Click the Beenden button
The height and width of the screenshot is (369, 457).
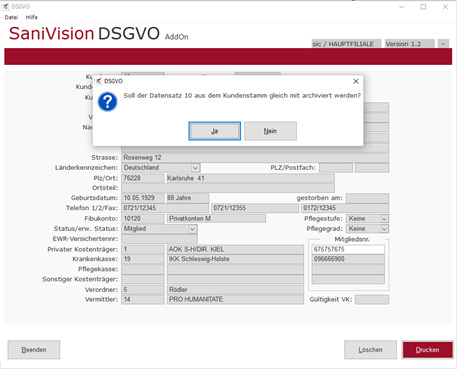(x=34, y=350)
